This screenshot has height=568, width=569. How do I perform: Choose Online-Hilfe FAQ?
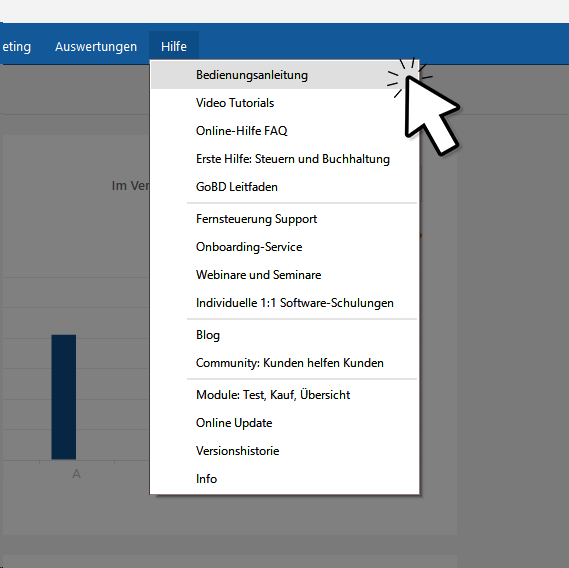pos(285,131)
